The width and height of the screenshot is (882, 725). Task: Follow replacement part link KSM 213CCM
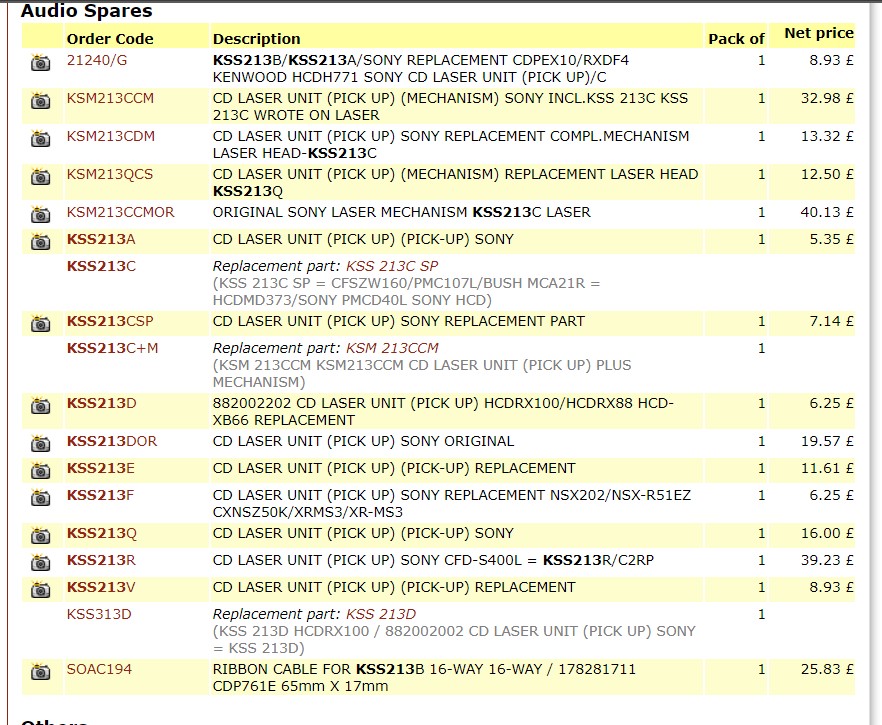click(x=392, y=348)
